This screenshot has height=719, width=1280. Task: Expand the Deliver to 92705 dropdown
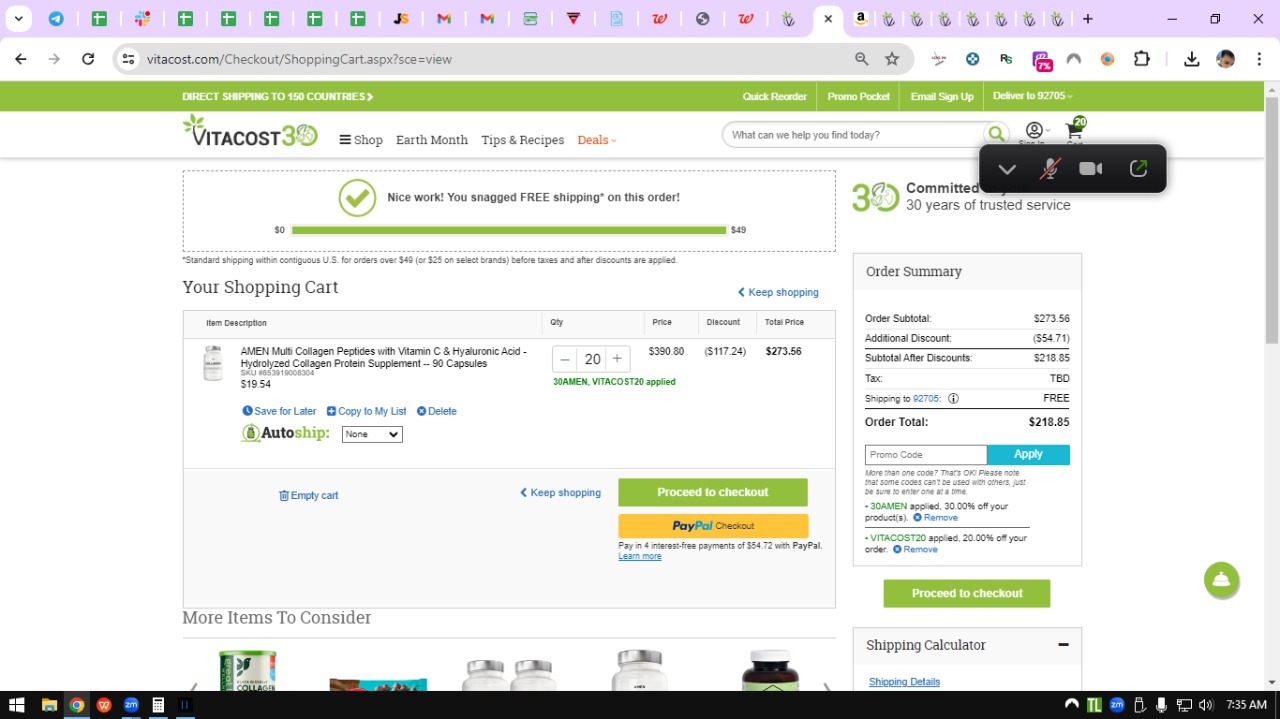pos(1032,96)
